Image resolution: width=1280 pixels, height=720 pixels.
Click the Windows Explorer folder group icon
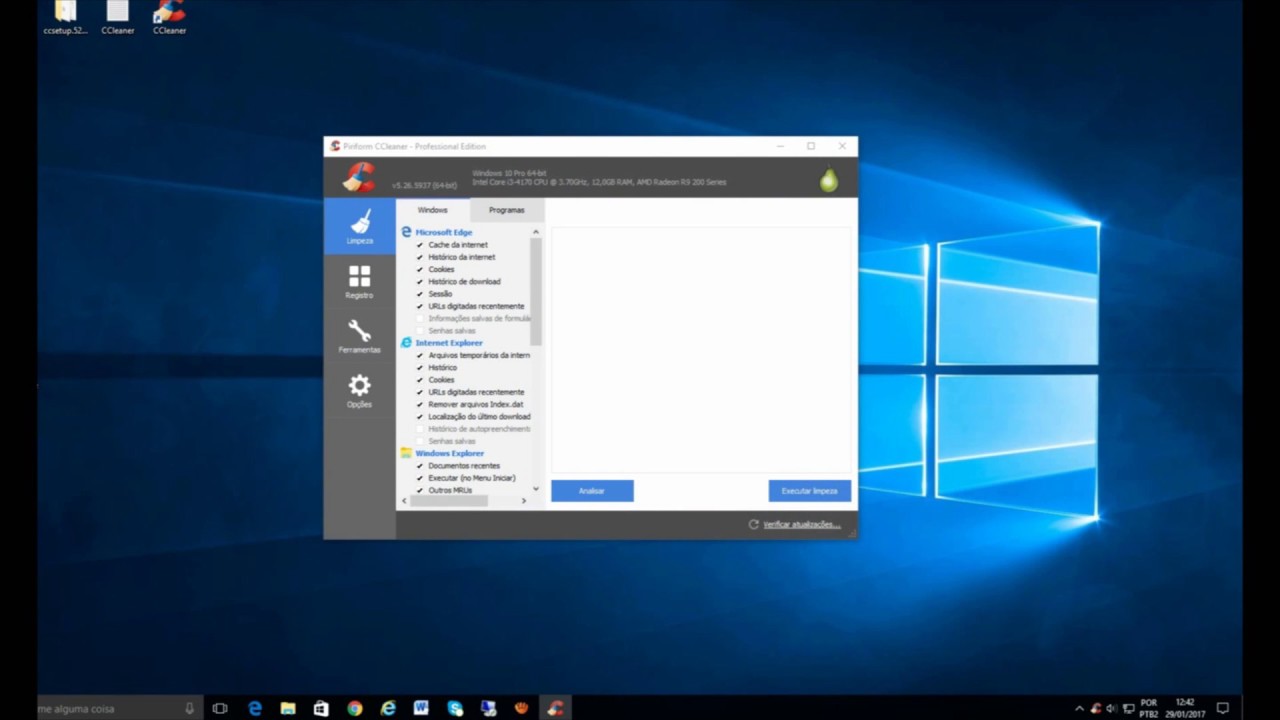click(406, 453)
